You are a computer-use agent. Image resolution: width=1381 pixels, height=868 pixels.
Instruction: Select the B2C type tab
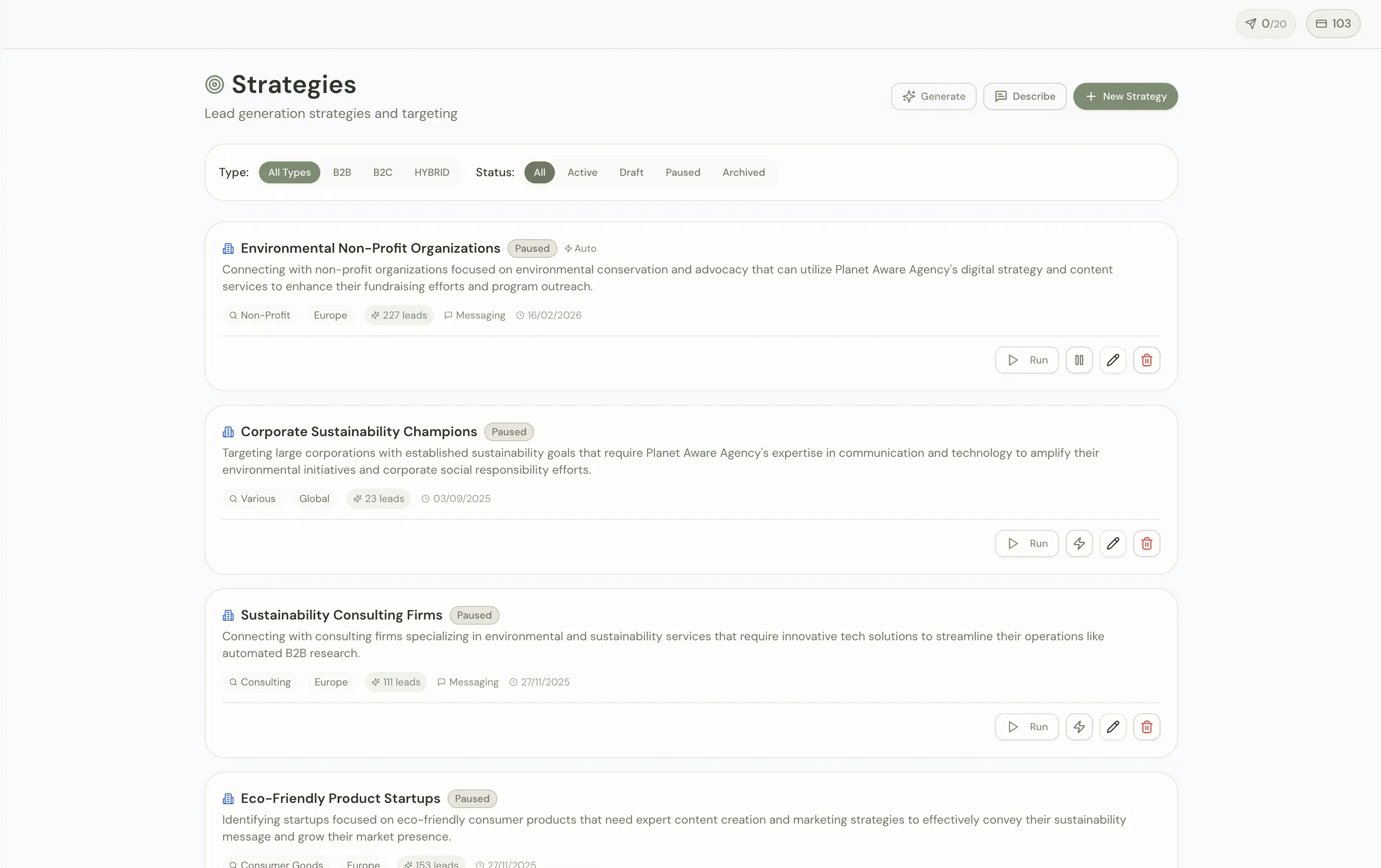tap(382, 172)
